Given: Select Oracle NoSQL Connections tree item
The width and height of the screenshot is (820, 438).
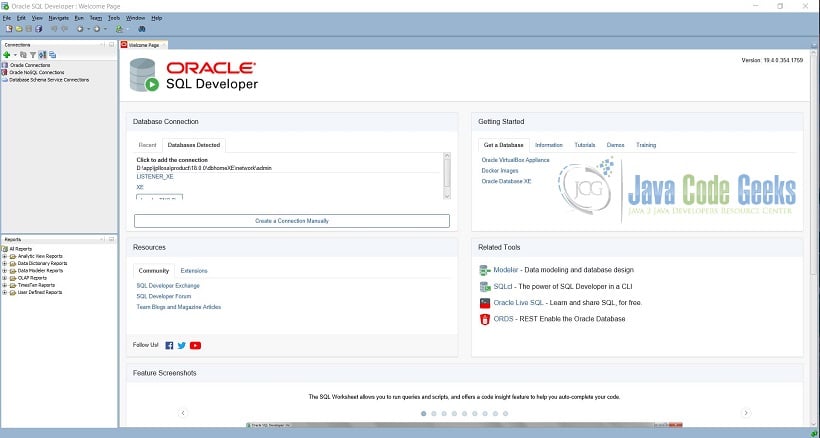Looking at the screenshot, I should point(36,73).
